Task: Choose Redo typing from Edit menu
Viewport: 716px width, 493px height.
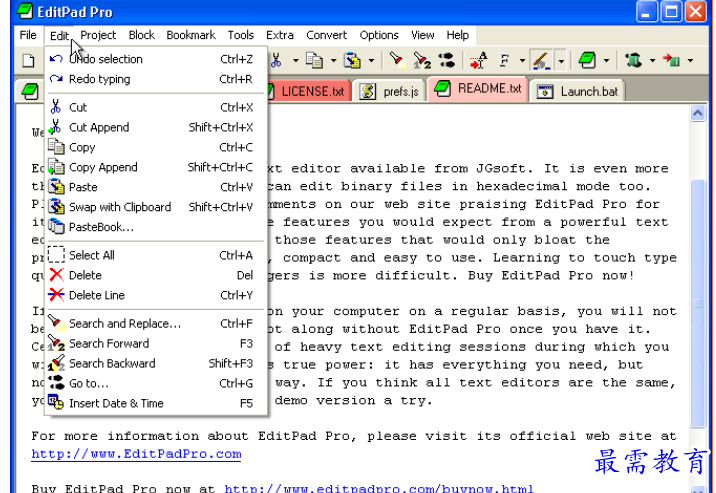Action: pos(156,79)
